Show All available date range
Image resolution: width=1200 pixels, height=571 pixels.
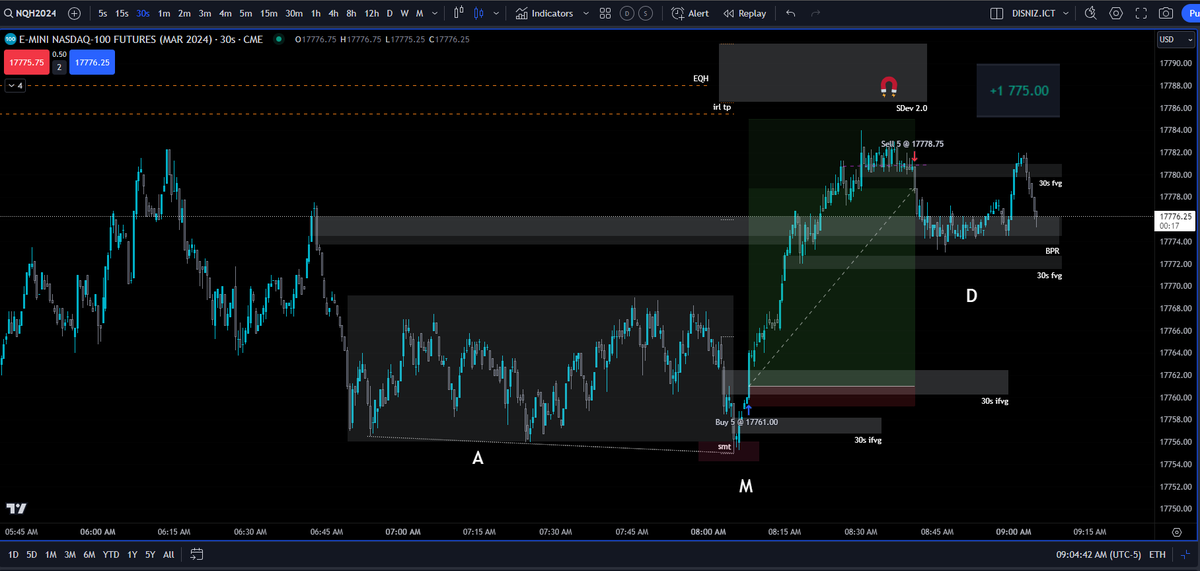click(x=168, y=553)
